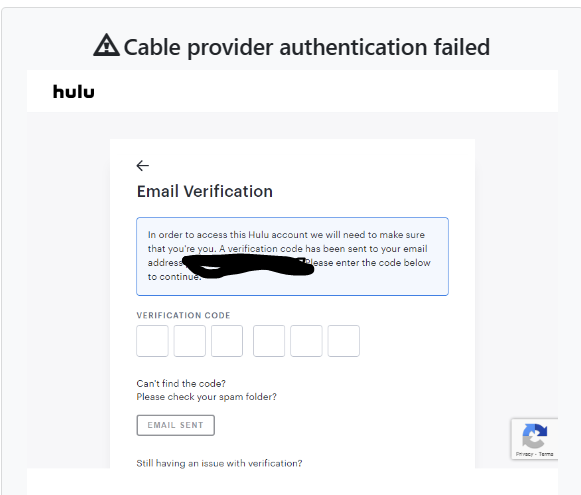Viewport: 581px width, 495px height.
Task: Click the blacked-out email address
Action: 249,265
